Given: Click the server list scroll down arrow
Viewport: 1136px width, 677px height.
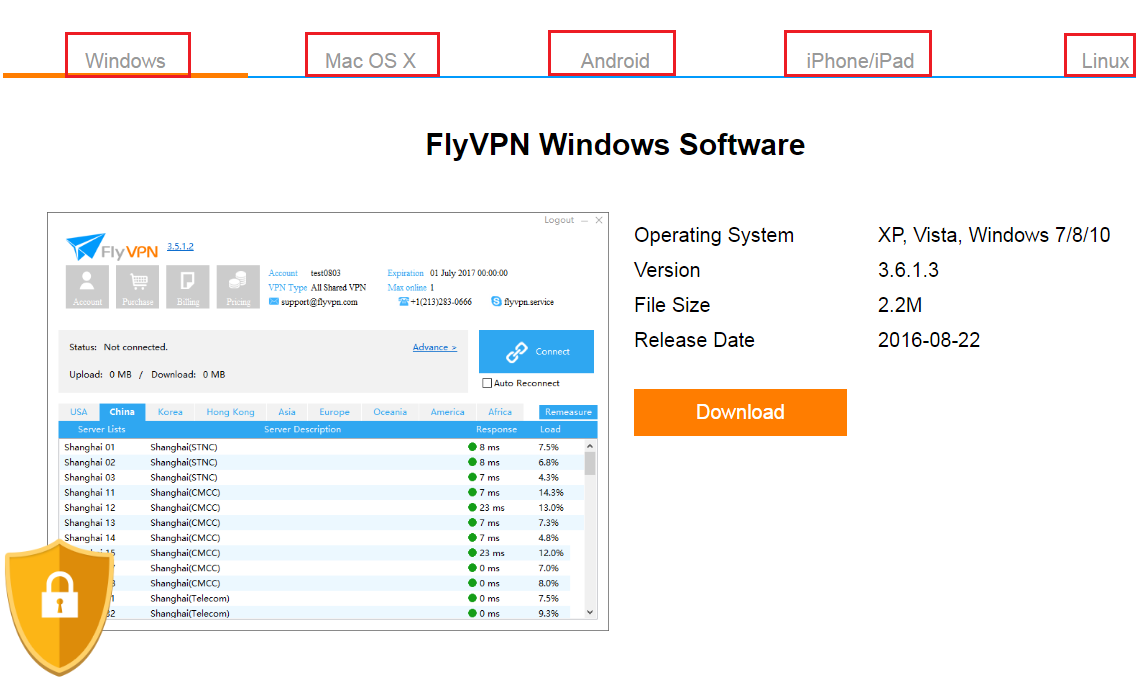Looking at the screenshot, I should (x=590, y=612).
